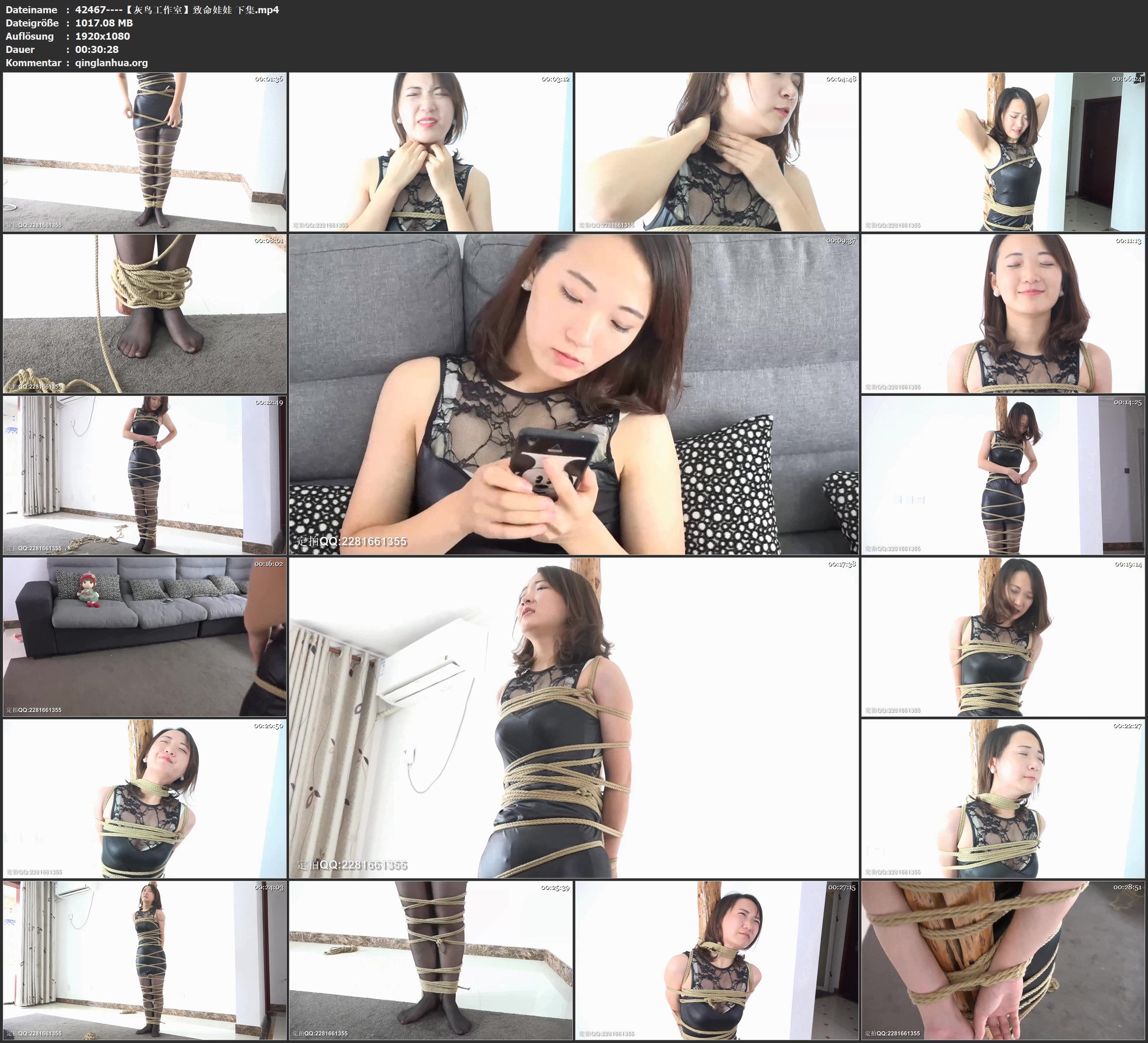Click the frame labeled 00:20:50
Viewport: 1148px width, 1043px height.
point(145,799)
